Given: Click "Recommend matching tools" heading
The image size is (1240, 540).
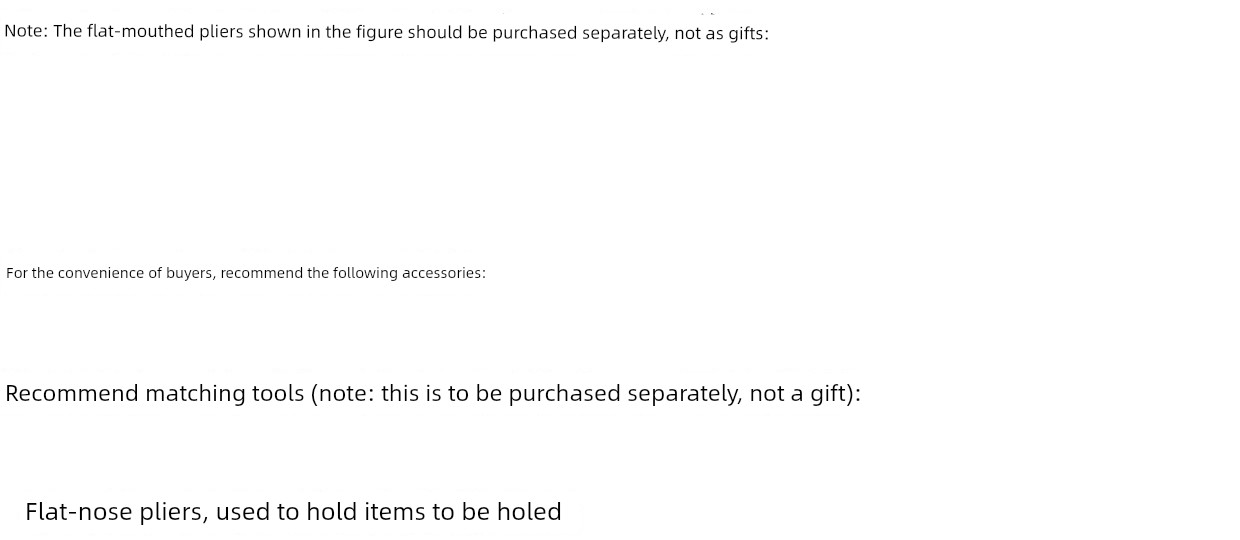Looking at the screenshot, I should point(155,393).
